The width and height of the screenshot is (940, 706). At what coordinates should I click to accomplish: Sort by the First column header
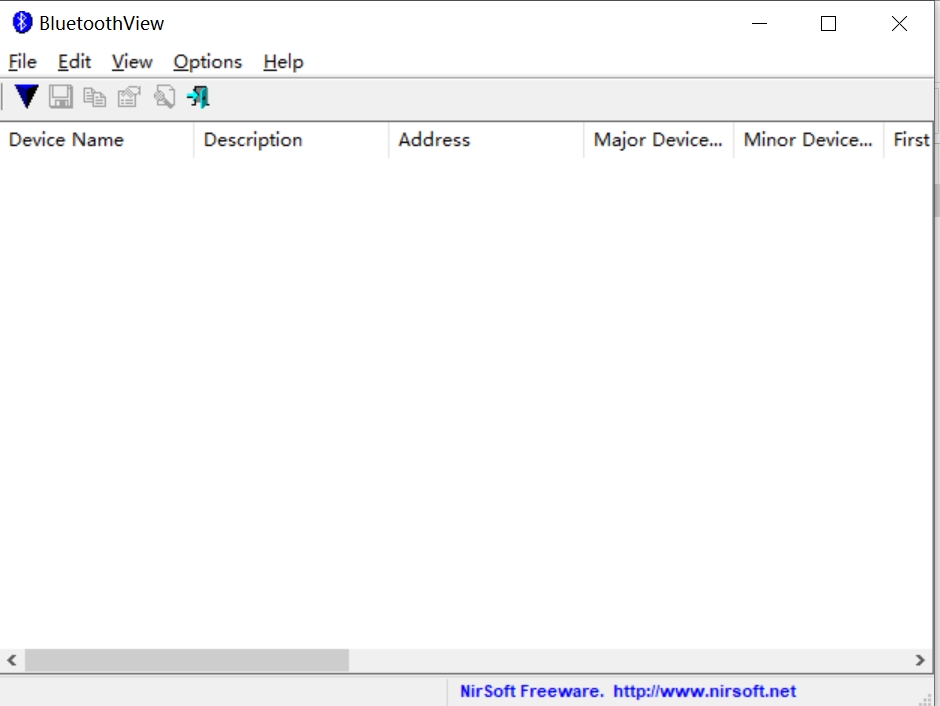(x=908, y=140)
